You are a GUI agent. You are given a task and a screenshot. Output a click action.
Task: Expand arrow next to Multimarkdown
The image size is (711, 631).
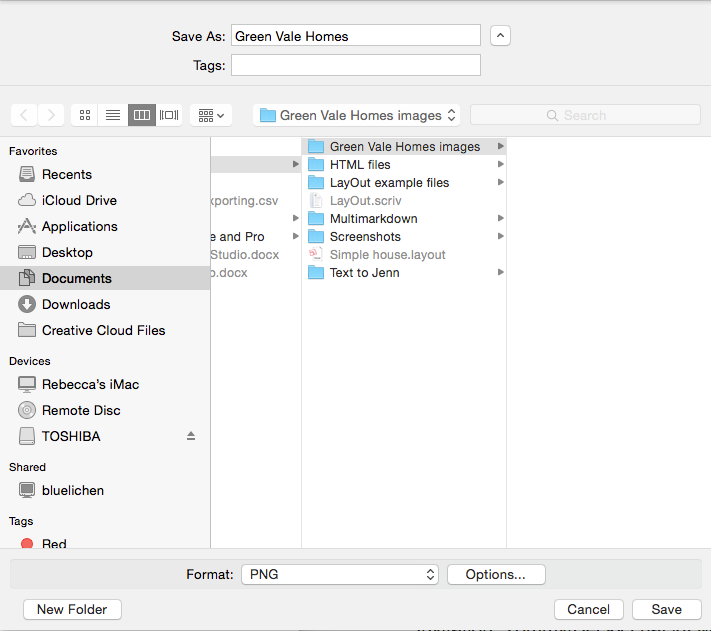(500, 218)
